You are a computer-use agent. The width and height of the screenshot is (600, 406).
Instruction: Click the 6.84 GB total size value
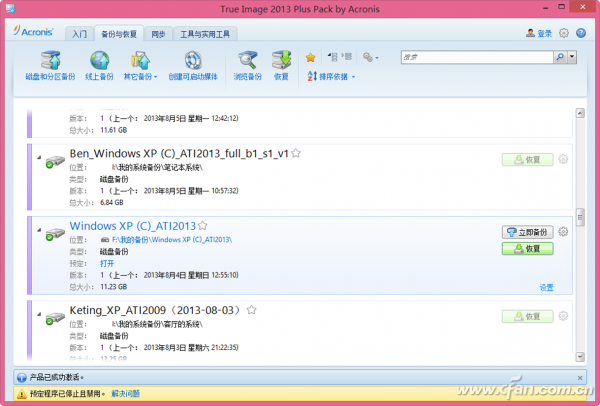point(112,202)
